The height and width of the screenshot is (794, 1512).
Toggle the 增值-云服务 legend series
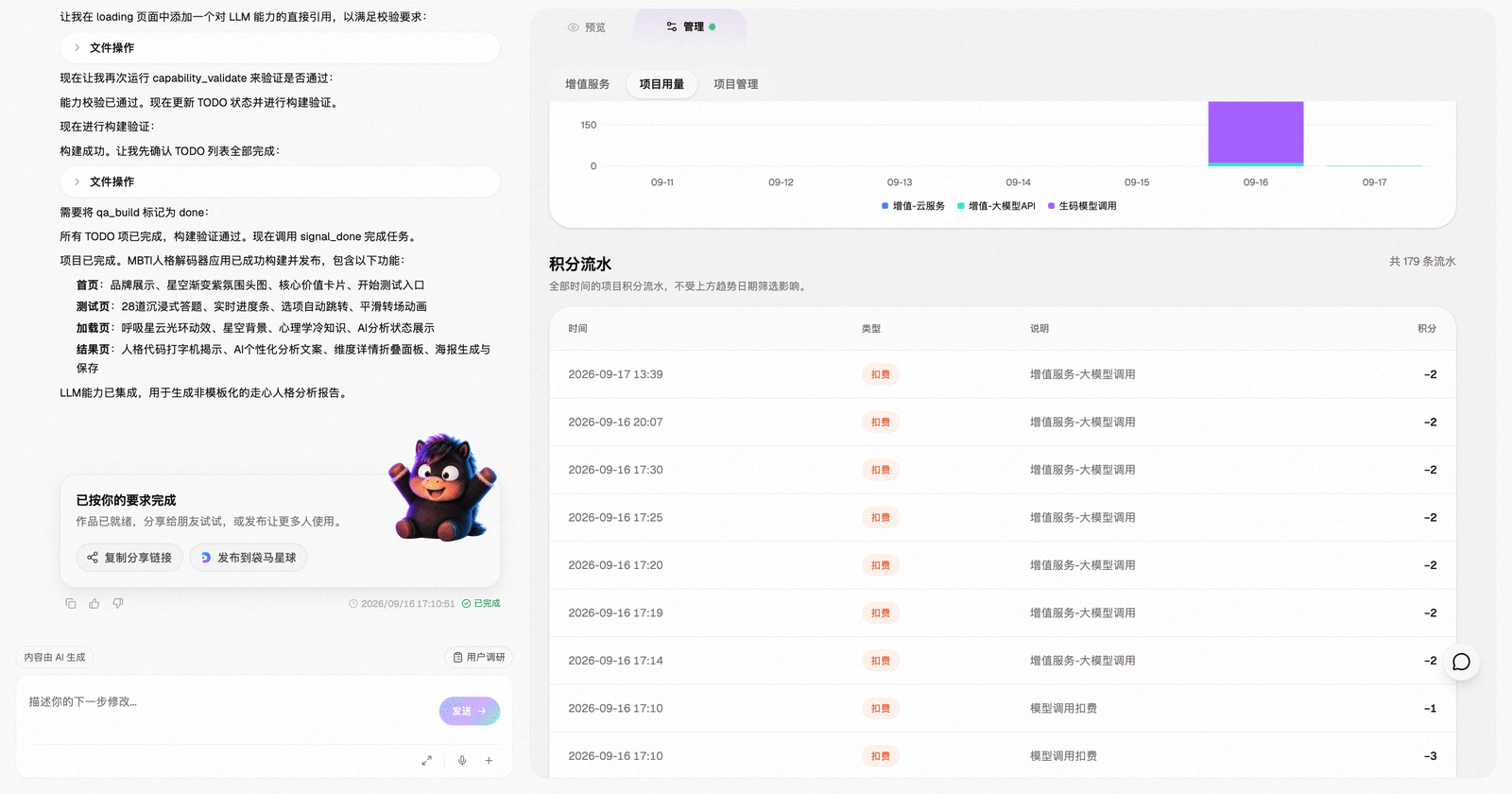point(913,206)
